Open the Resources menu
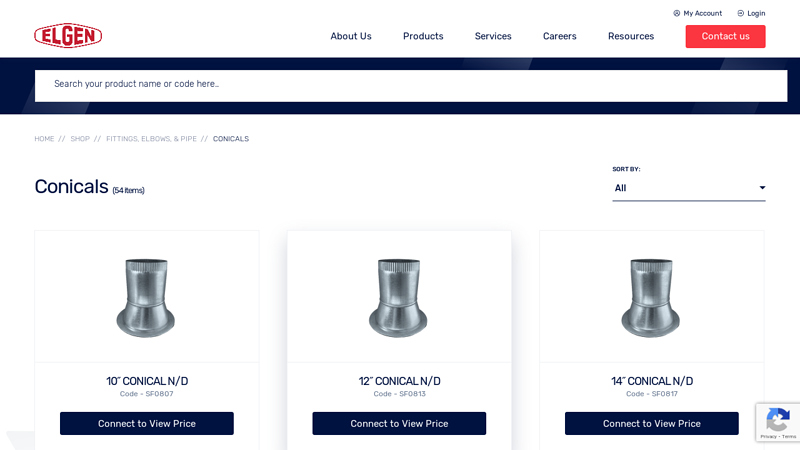 click(631, 36)
